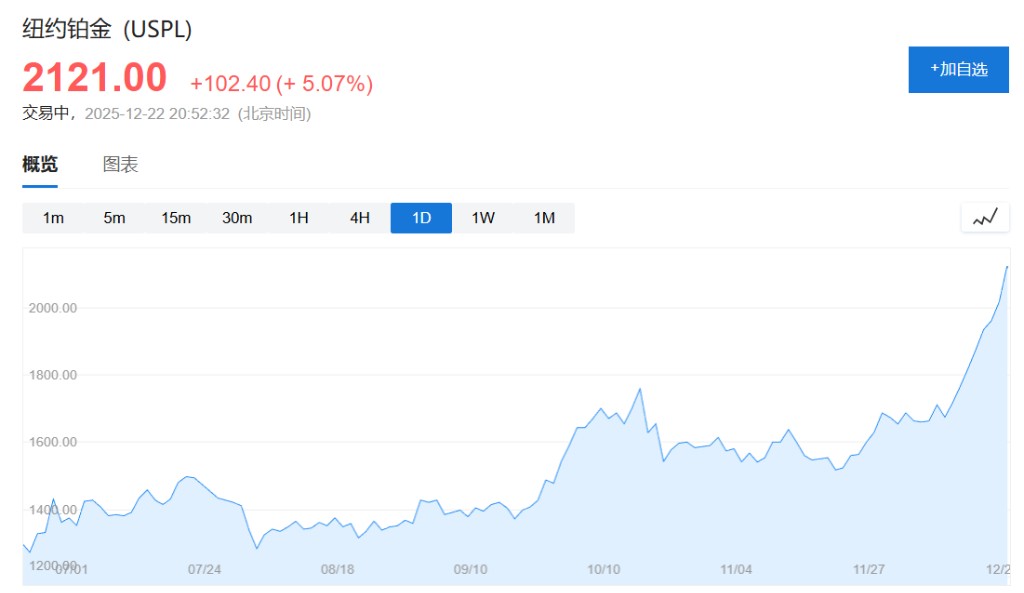Select the 30m chart interval

237,218
